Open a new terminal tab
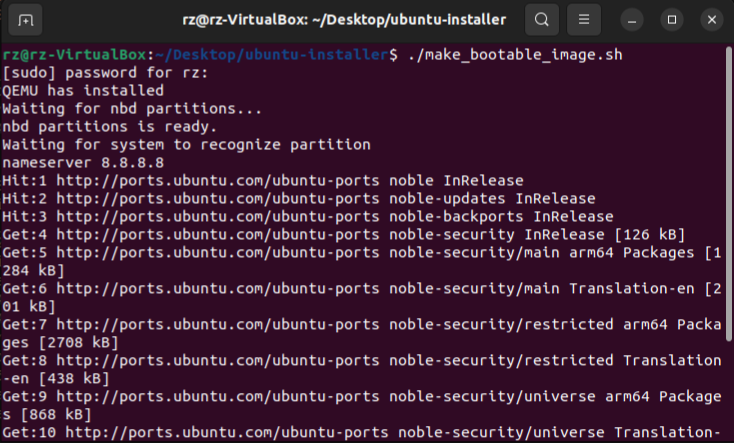This screenshot has width=734, height=444. click(x=24, y=20)
